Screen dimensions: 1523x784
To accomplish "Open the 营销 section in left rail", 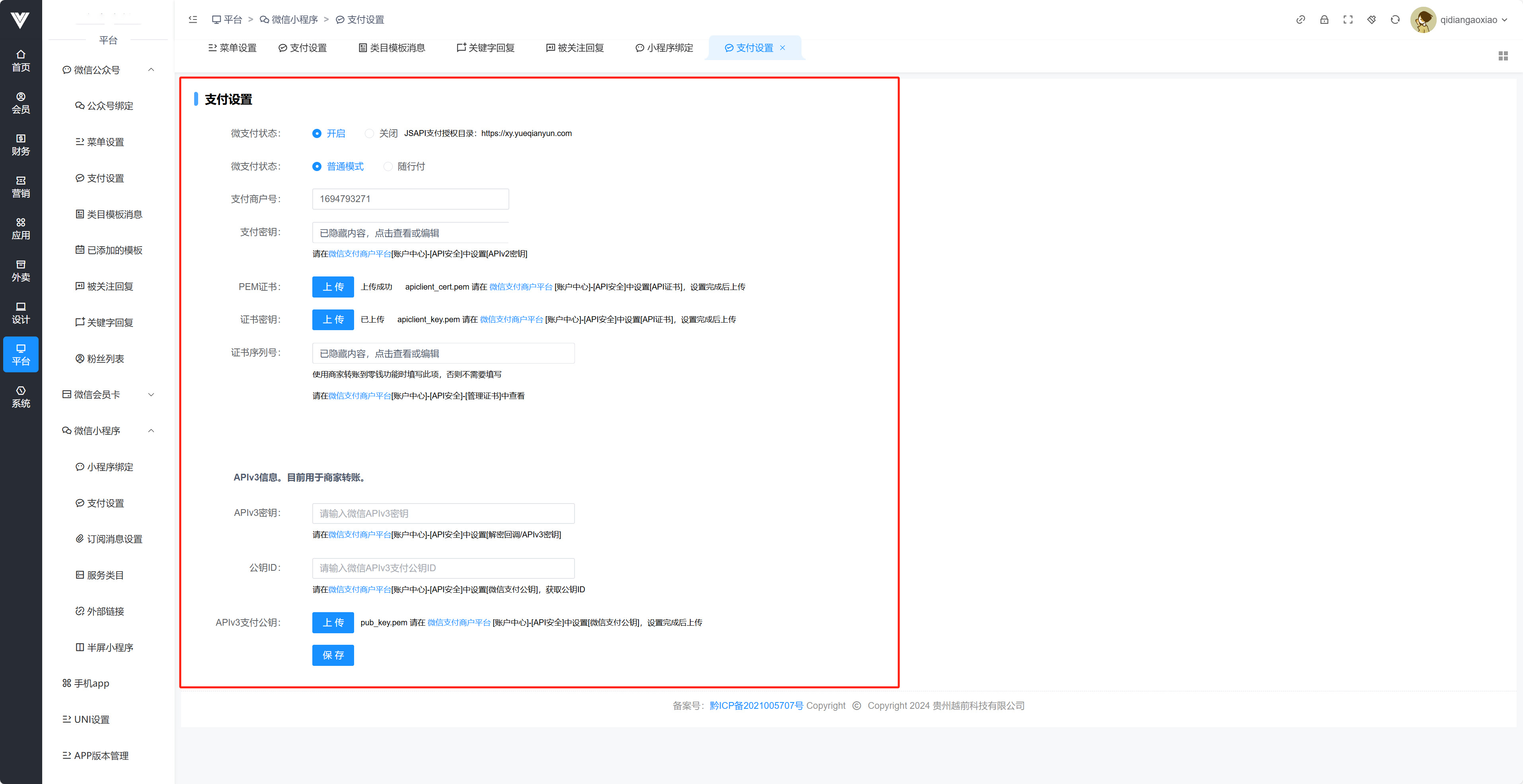I will coord(21,186).
